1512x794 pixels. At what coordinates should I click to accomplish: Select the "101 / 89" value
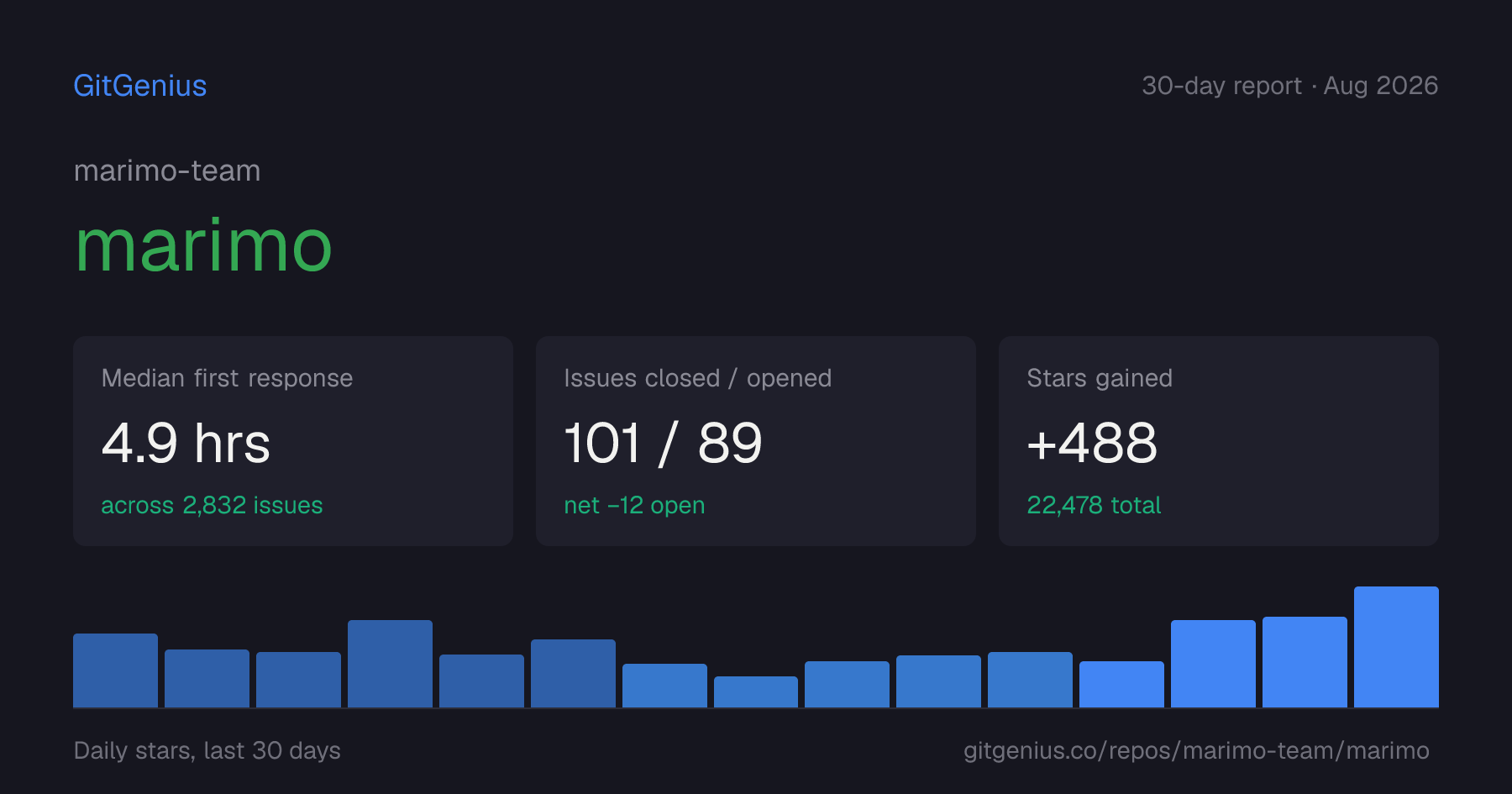click(x=663, y=443)
